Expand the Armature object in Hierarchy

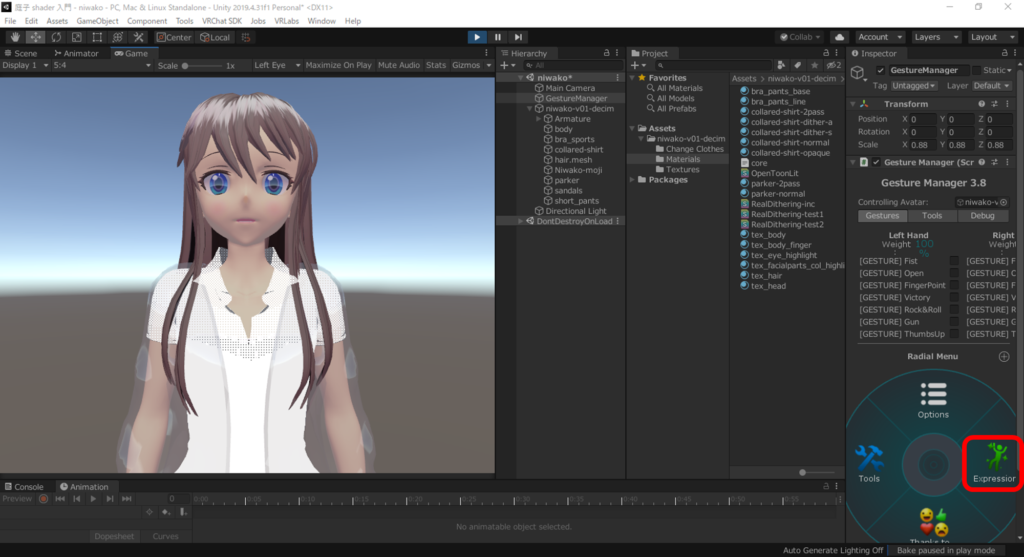[x=539, y=119]
